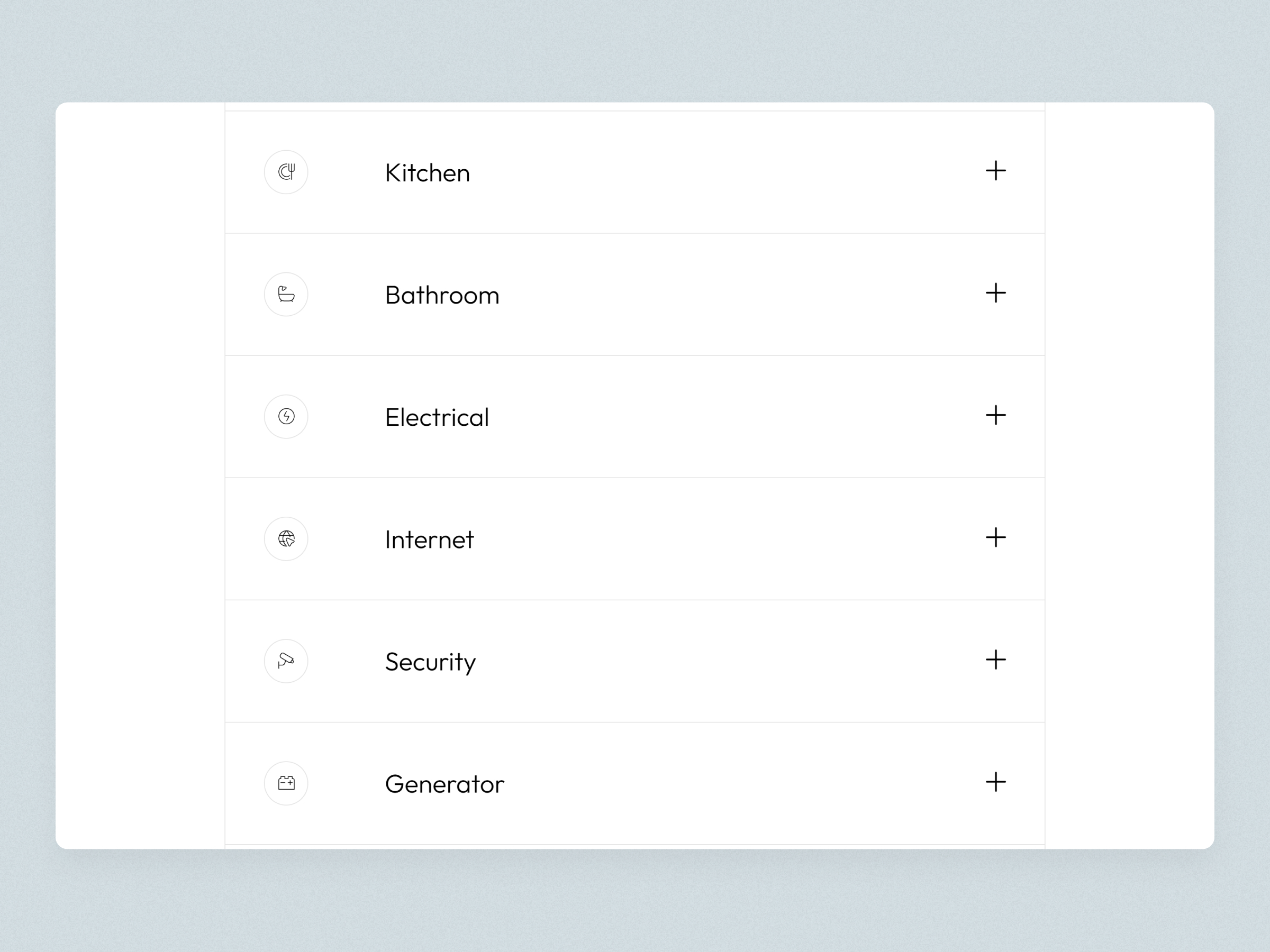Click the Internet heading text
1270x952 pixels.
click(x=430, y=540)
